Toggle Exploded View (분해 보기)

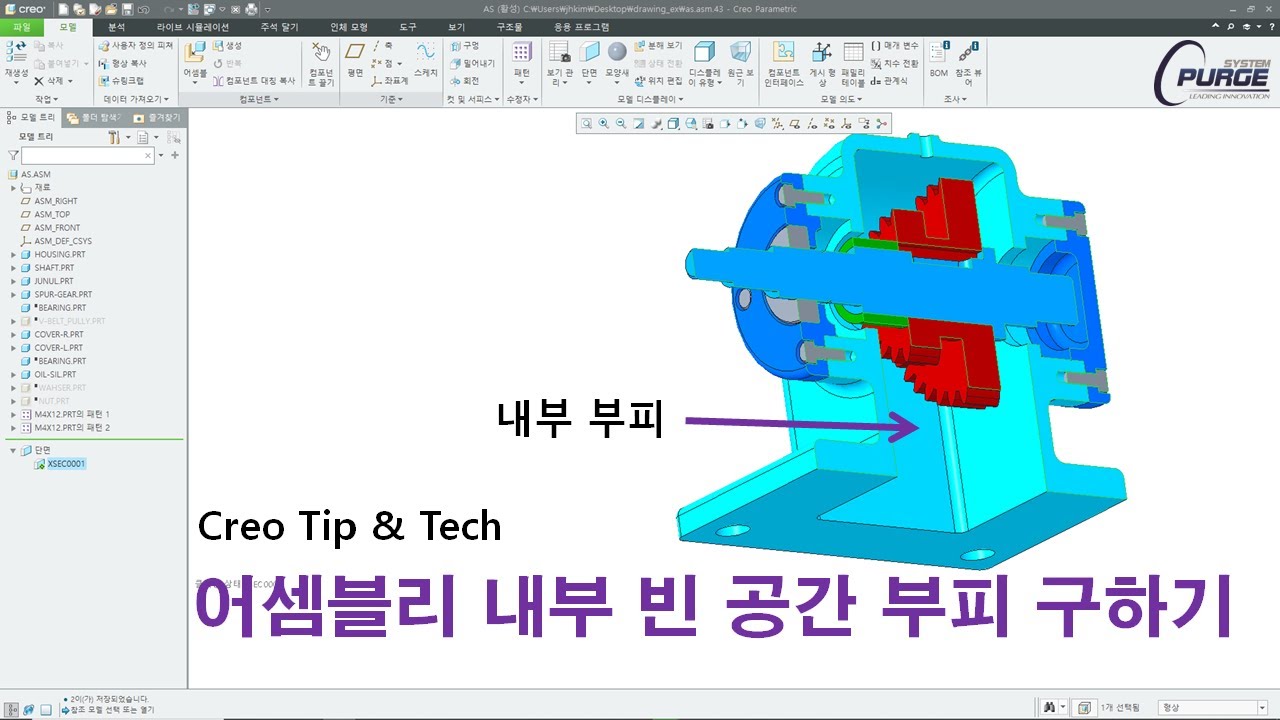pyautogui.click(x=658, y=46)
